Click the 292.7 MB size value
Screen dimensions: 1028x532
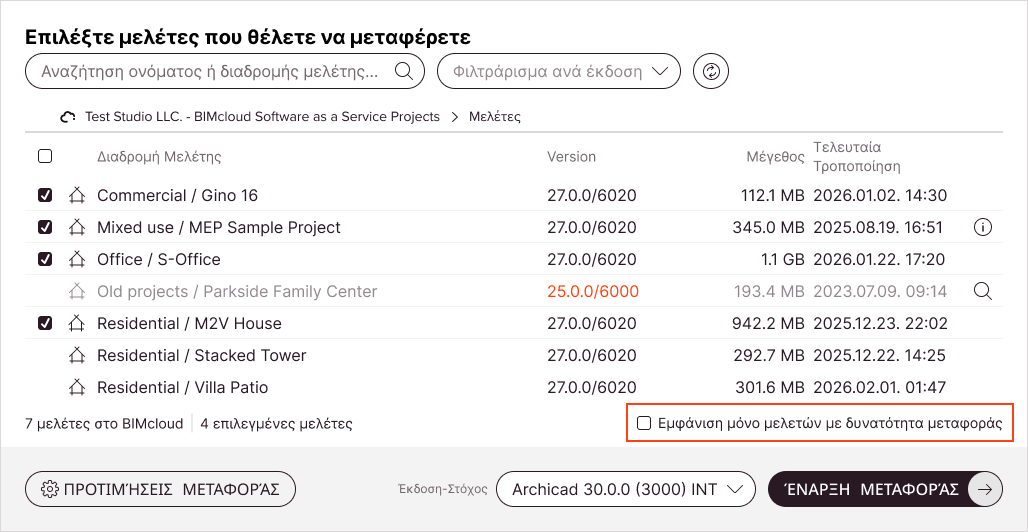(x=768, y=356)
